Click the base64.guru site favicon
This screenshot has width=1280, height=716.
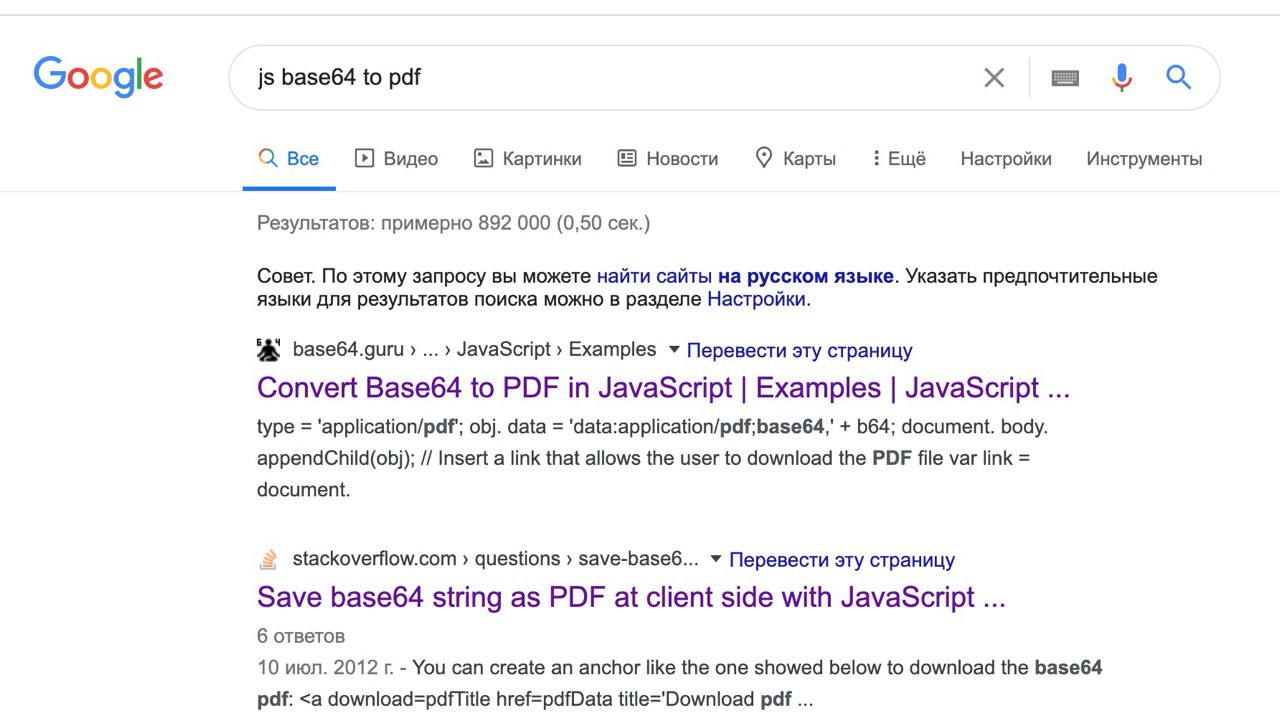pyautogui.click(x=269, y=350)
